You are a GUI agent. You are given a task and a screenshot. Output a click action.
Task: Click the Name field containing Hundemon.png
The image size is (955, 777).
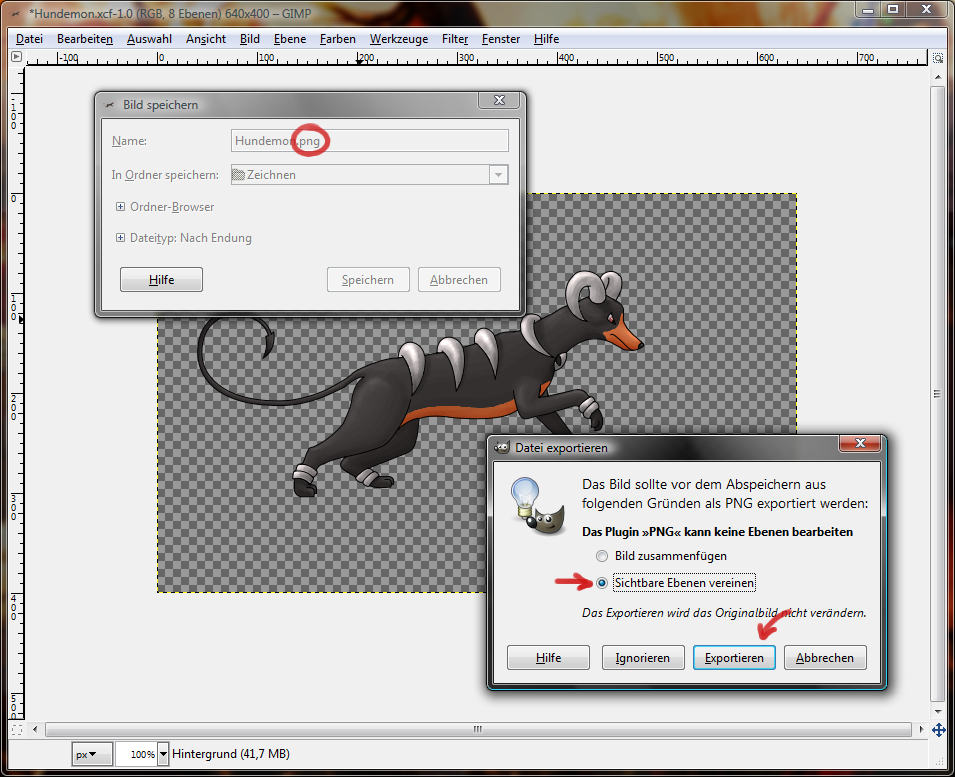370,141
